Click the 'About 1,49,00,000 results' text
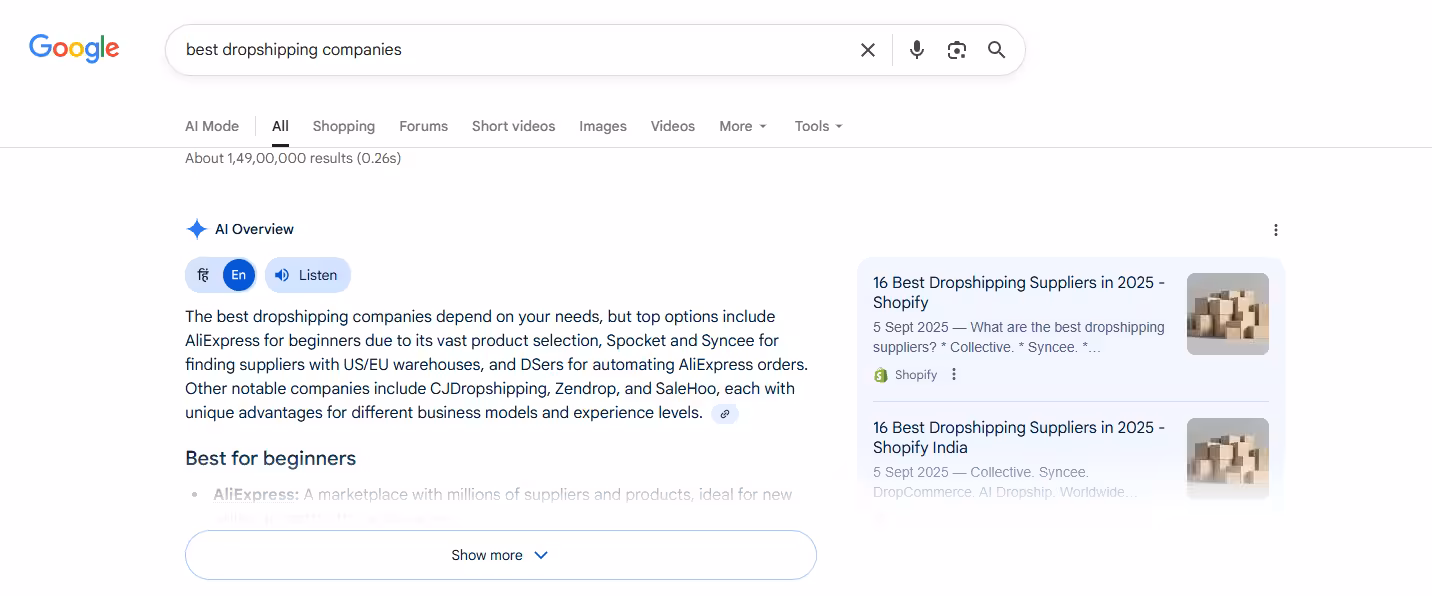This screenshot has height=596, width=1432. click(x=293, y=158)
